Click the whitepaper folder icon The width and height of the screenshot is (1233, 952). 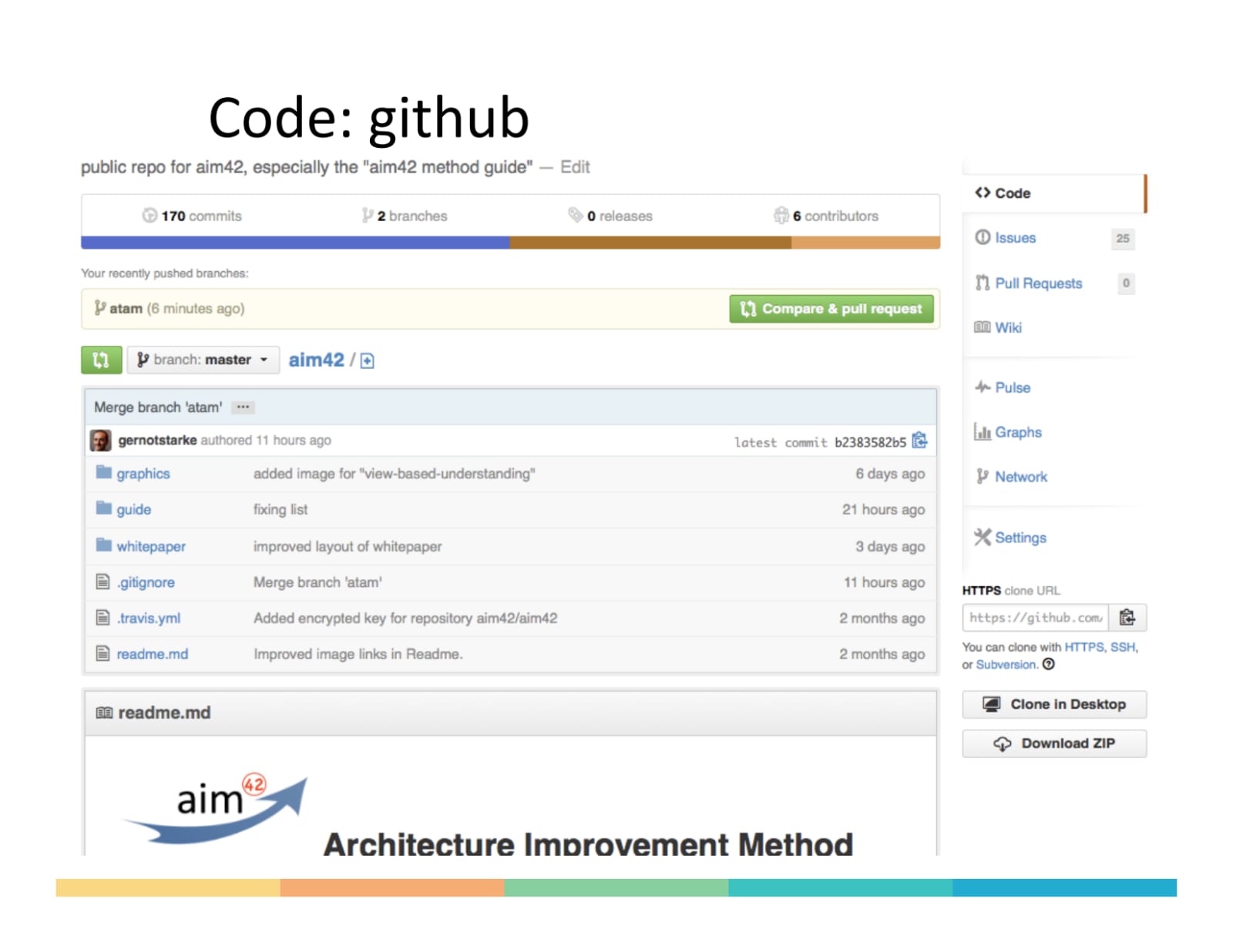(104, 545)
